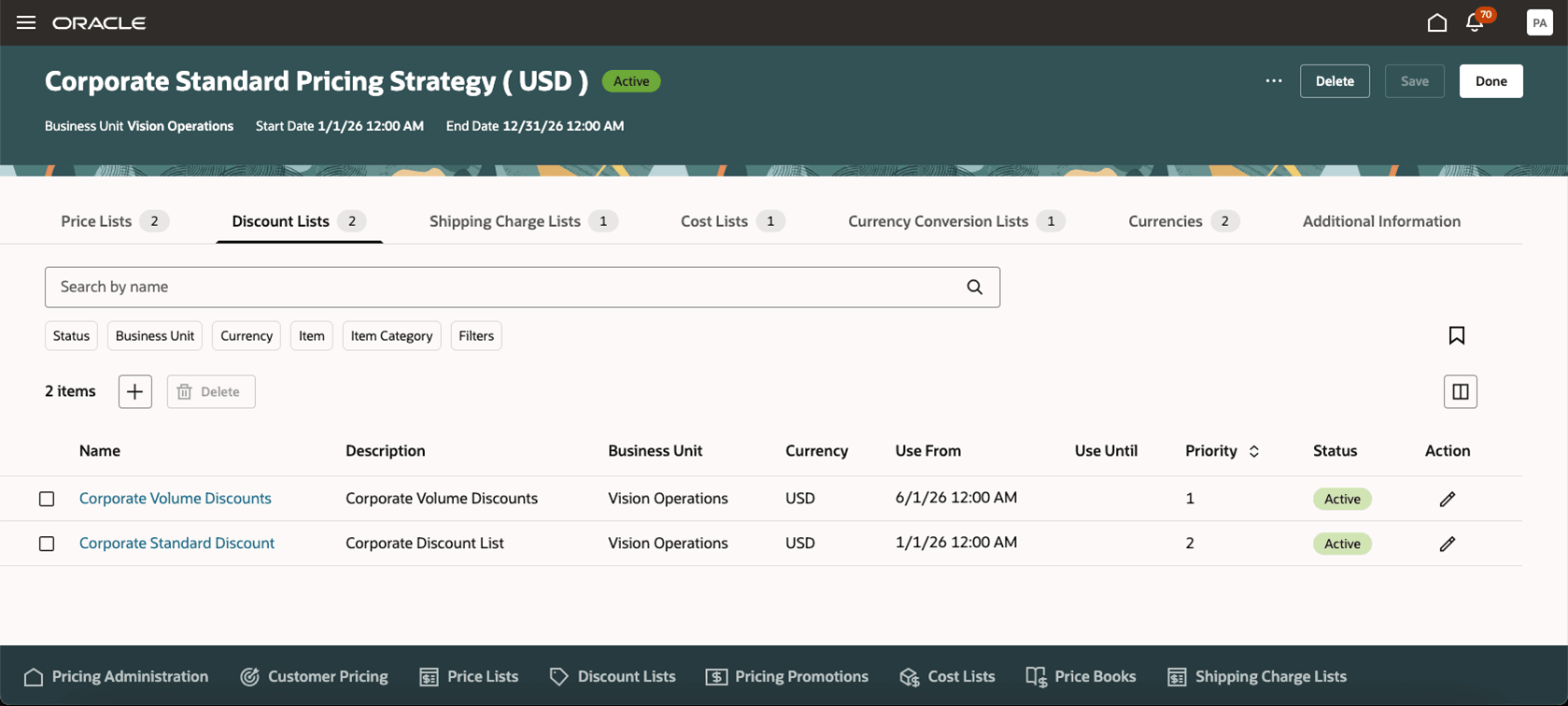
Task: Open the three-dot more actions menu
Action: point(1274,81)
